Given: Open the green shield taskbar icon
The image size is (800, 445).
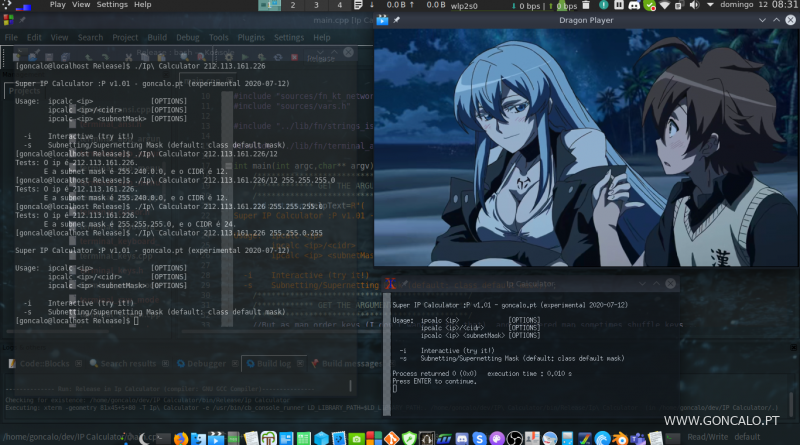Looking at the screenshot, I should 409,438.
